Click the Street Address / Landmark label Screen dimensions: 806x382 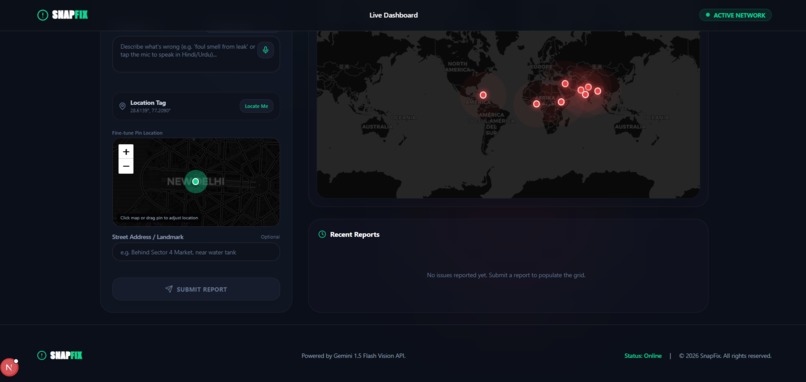[x=148, y=237]
